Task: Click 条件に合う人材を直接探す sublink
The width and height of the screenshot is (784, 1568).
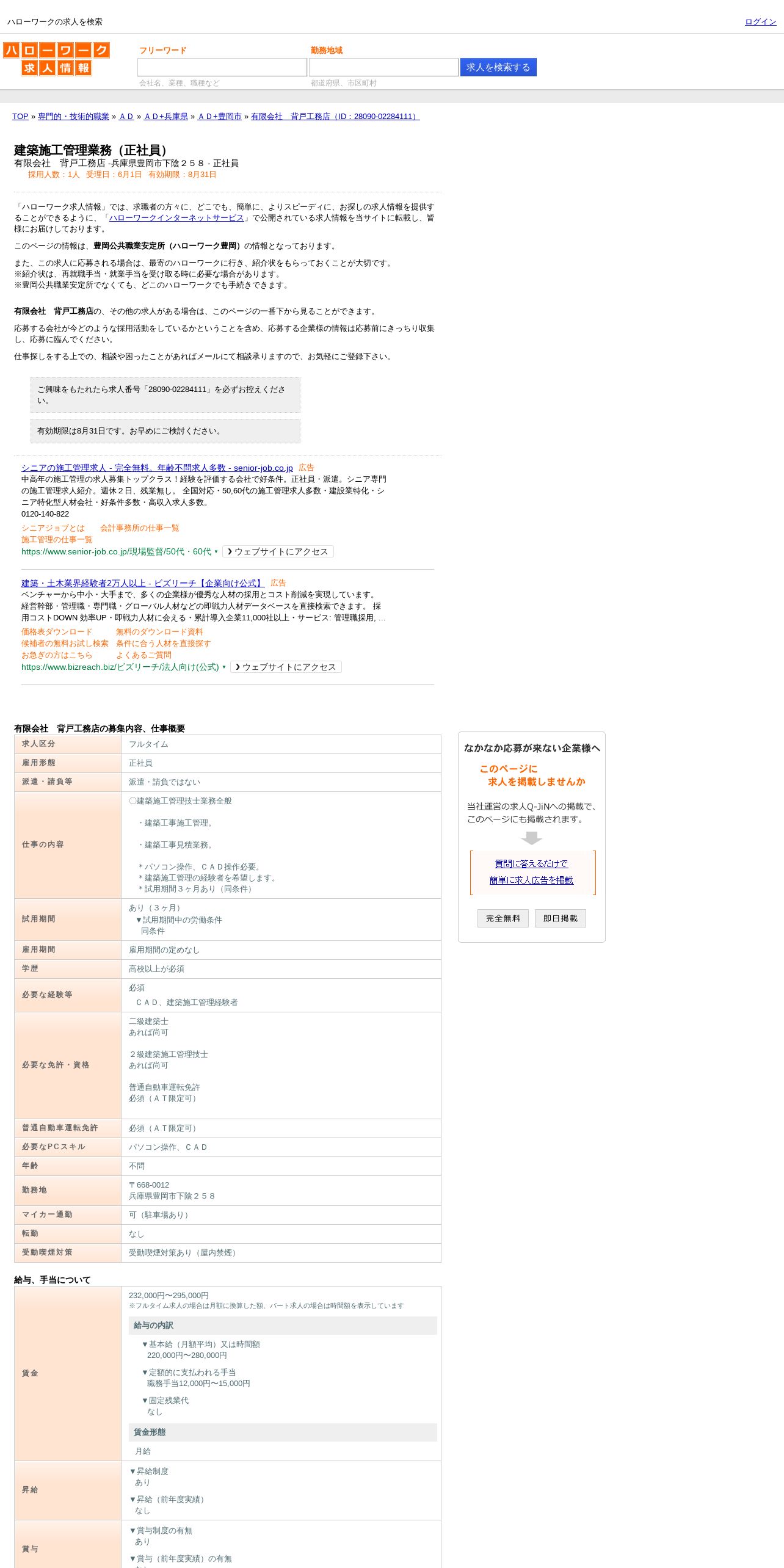Action: [164, 644]
